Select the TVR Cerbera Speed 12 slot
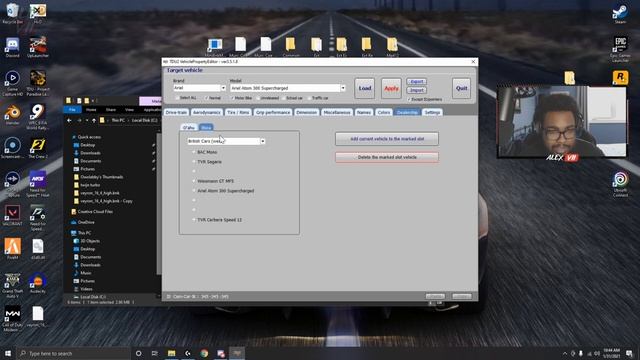640x360 pixels. click(193, 220)
